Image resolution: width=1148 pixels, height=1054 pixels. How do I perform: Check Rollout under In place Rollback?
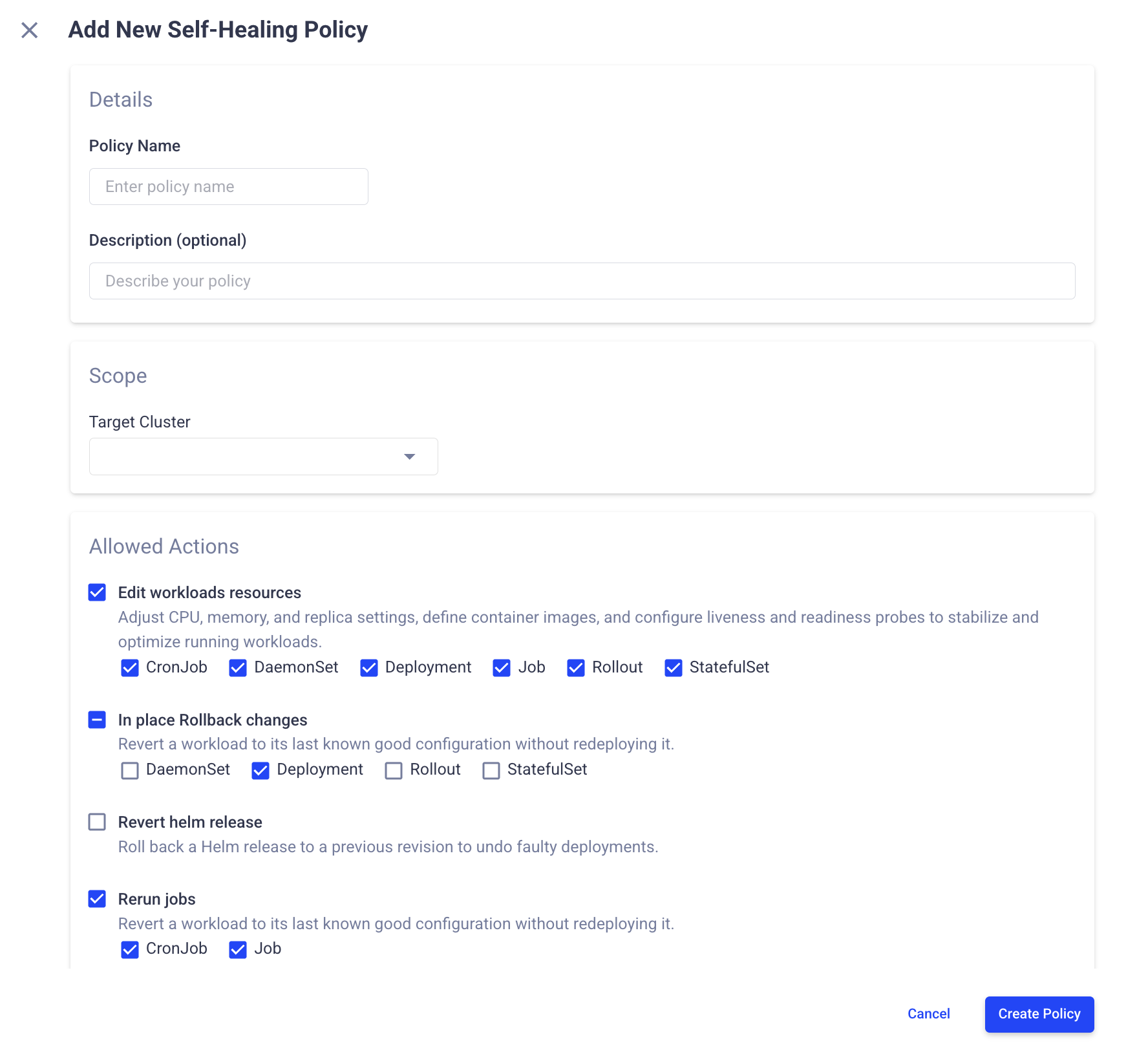[x=394, y=770]
